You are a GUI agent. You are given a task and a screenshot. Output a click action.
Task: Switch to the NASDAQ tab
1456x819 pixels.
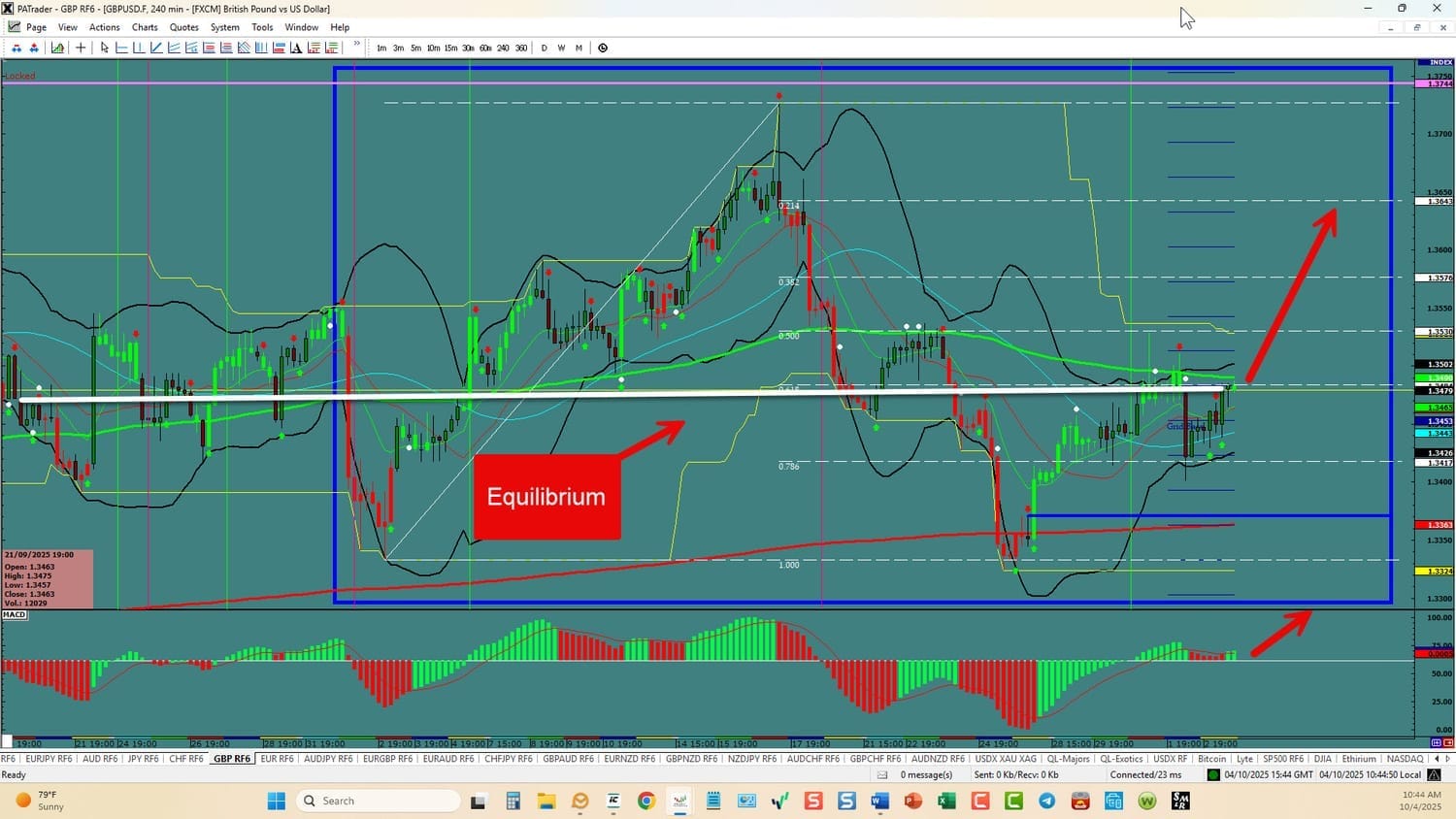[x=1405, y=759]
